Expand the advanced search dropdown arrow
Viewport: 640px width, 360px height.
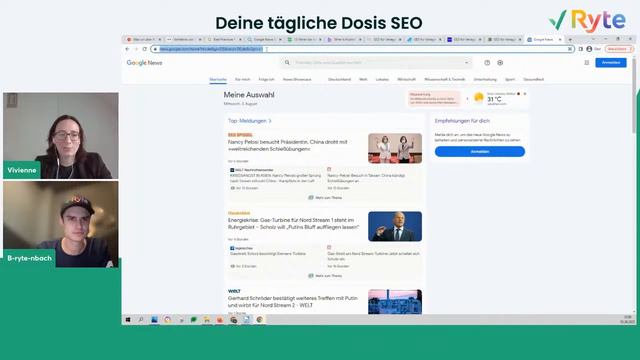pos(467,63)
